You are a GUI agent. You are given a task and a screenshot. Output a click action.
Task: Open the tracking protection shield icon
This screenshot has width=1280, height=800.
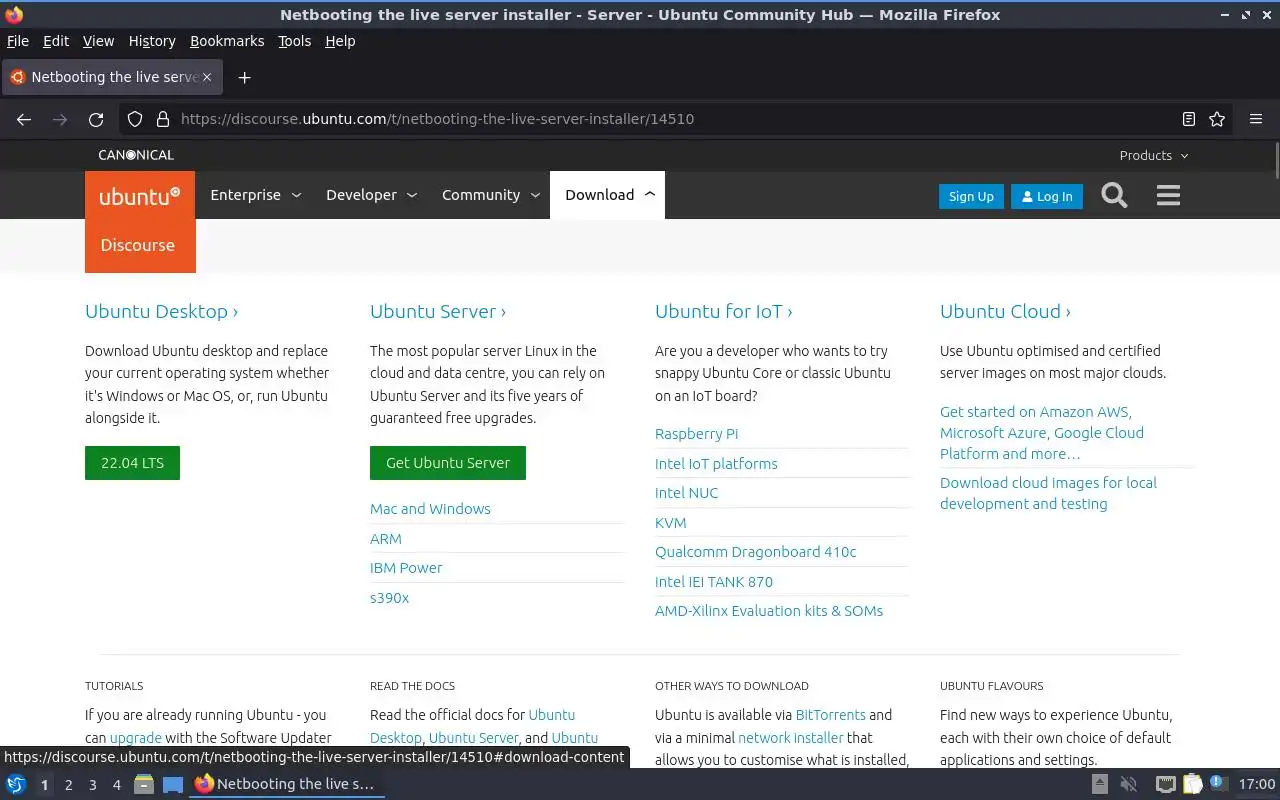click(x=135, y=119)
